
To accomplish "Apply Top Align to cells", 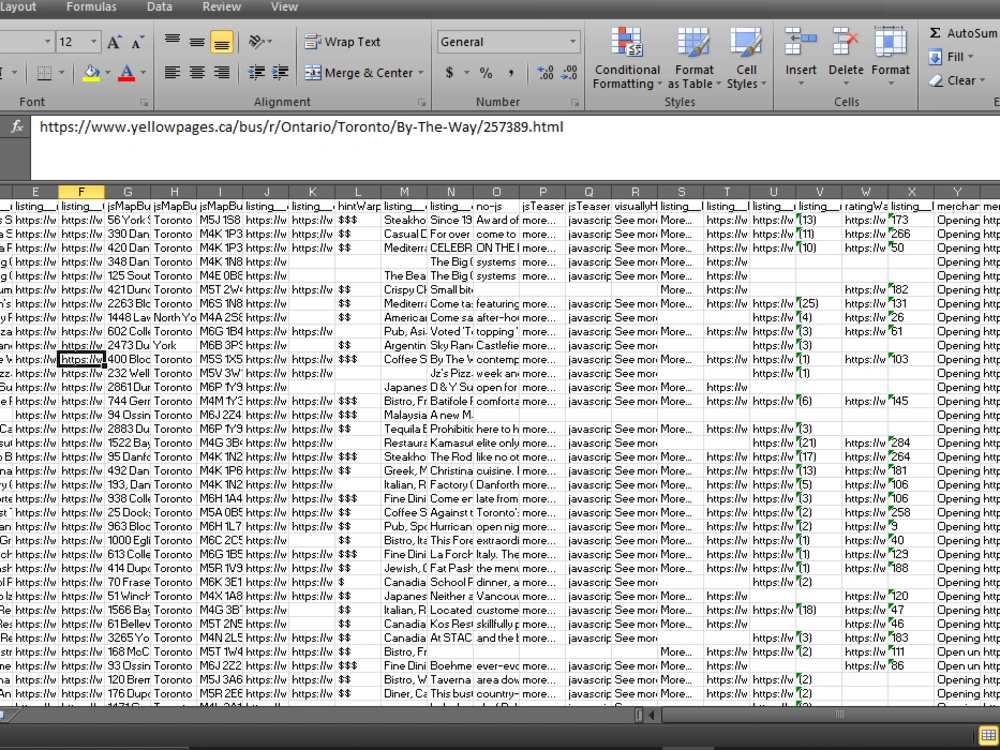I will coord(172,41).
